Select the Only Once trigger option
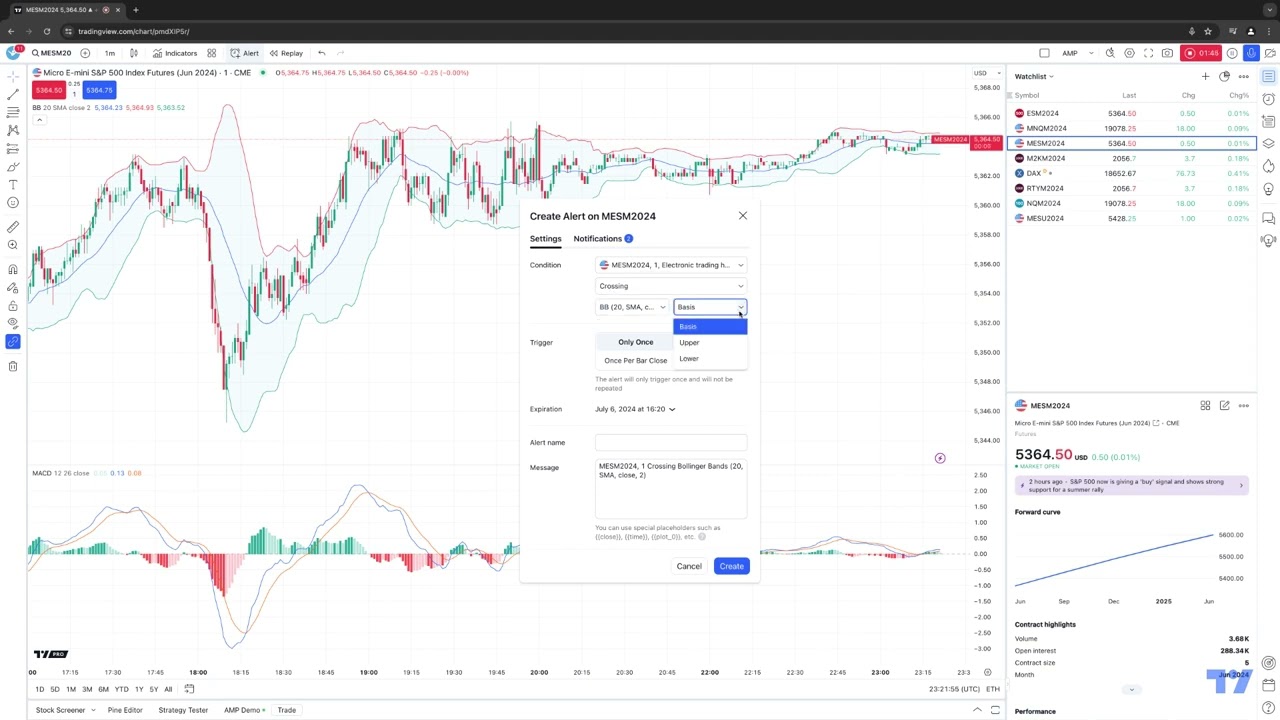This screenshot has height=720, width=1280. click(635, 342)
